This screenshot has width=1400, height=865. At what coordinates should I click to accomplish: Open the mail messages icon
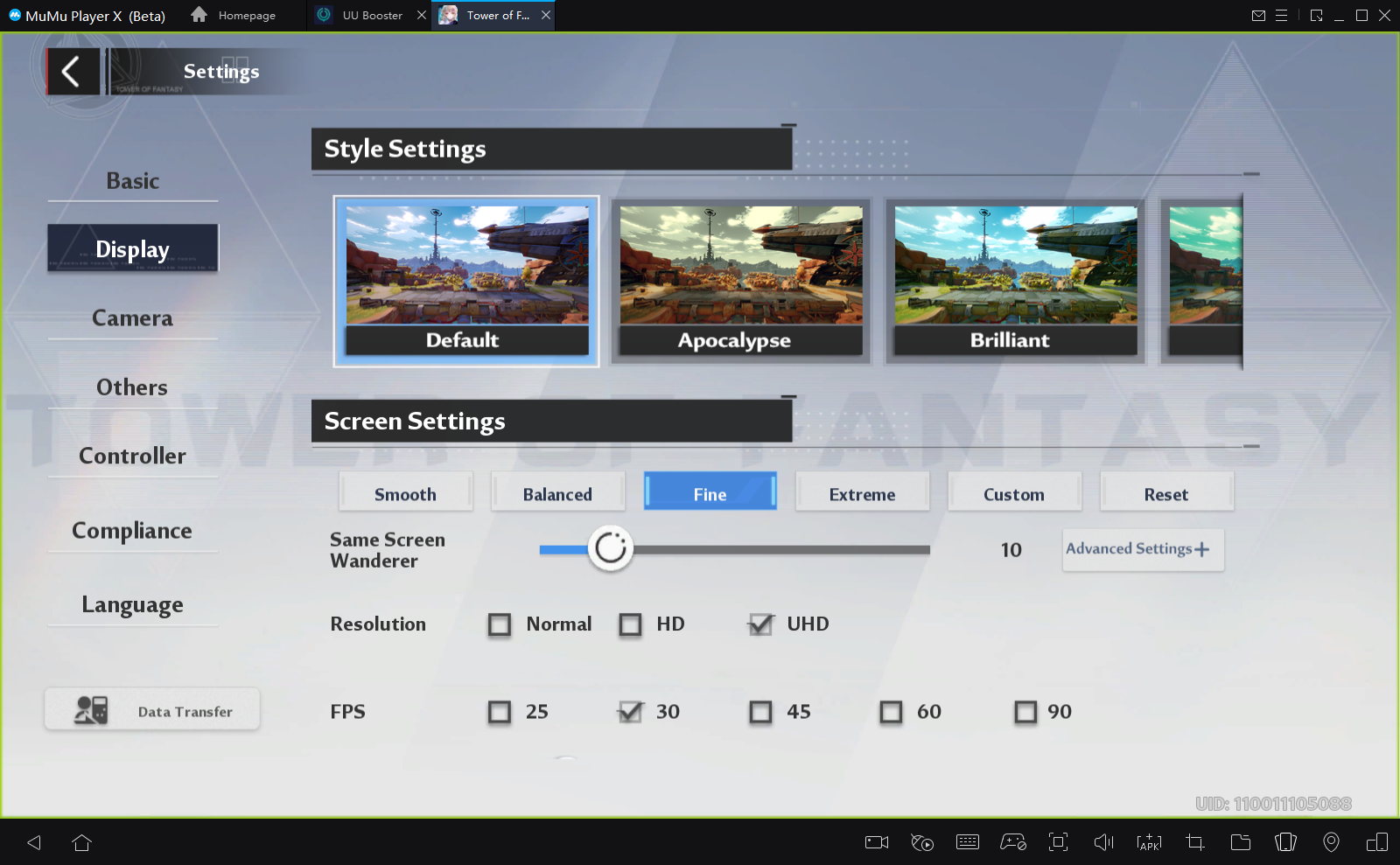pos(1258,15)
